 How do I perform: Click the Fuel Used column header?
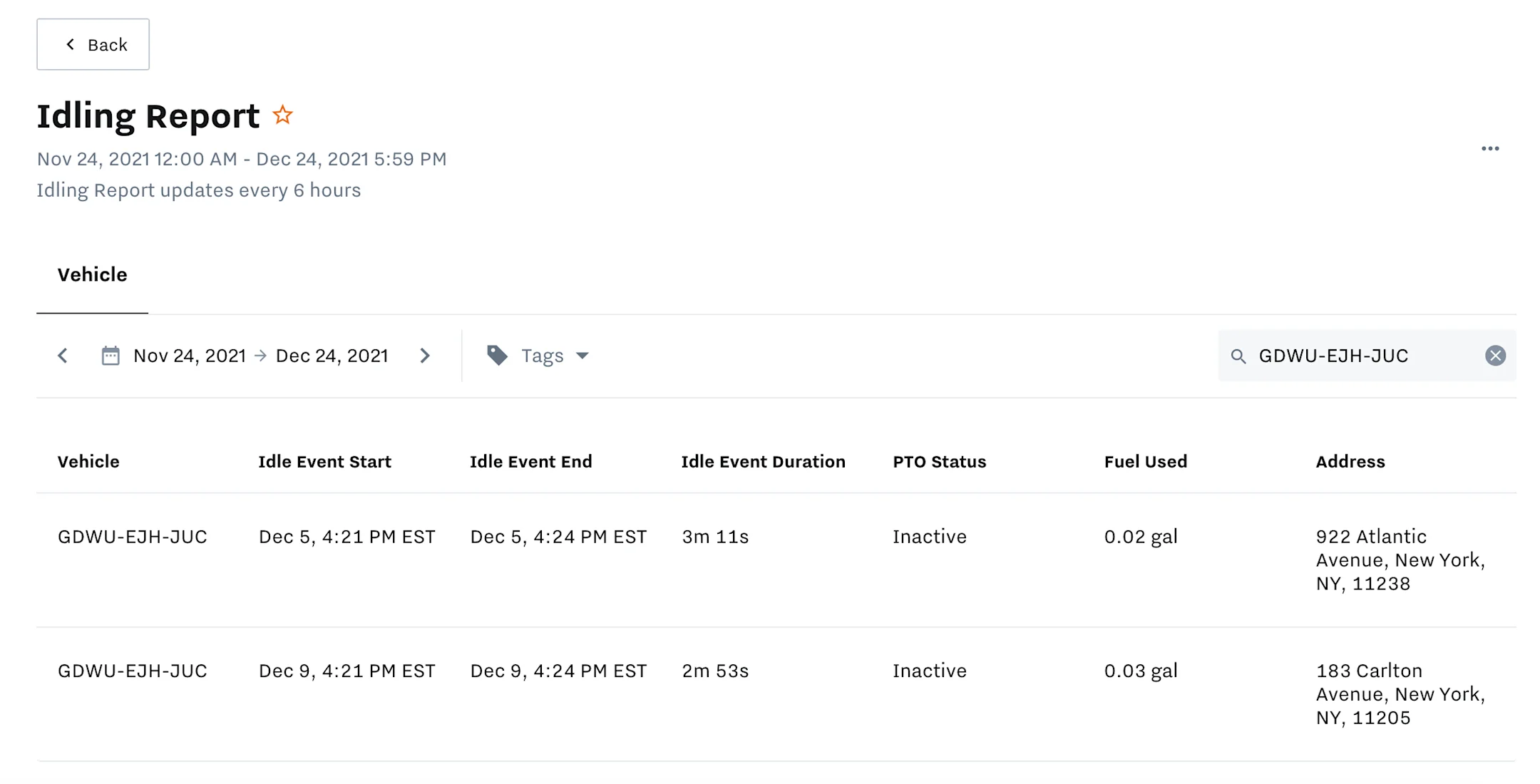point(1144,461)
